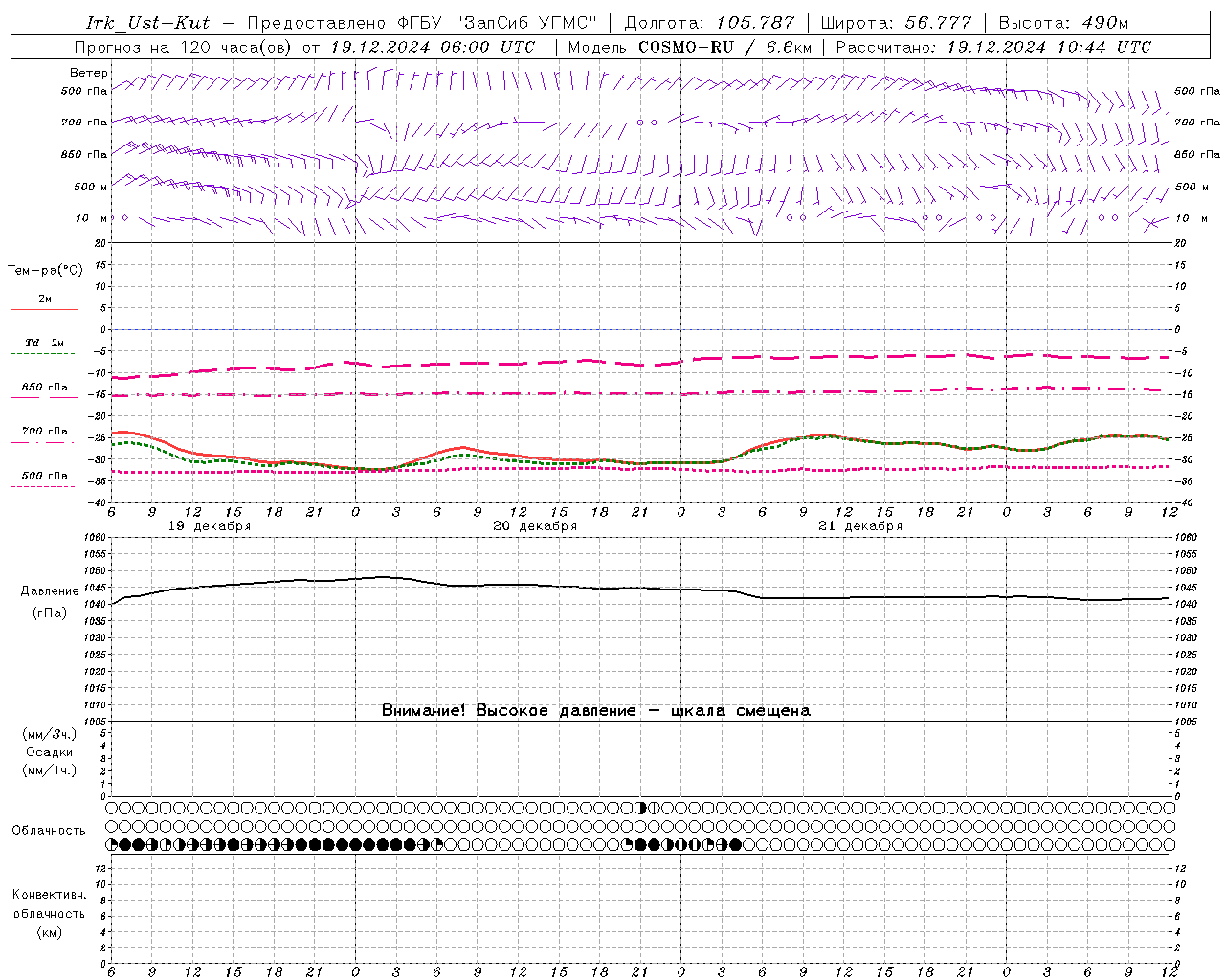Viewport: 1225px width, 980px height.
Task: Click the Конвективн. облачность label
Action: 49,903
